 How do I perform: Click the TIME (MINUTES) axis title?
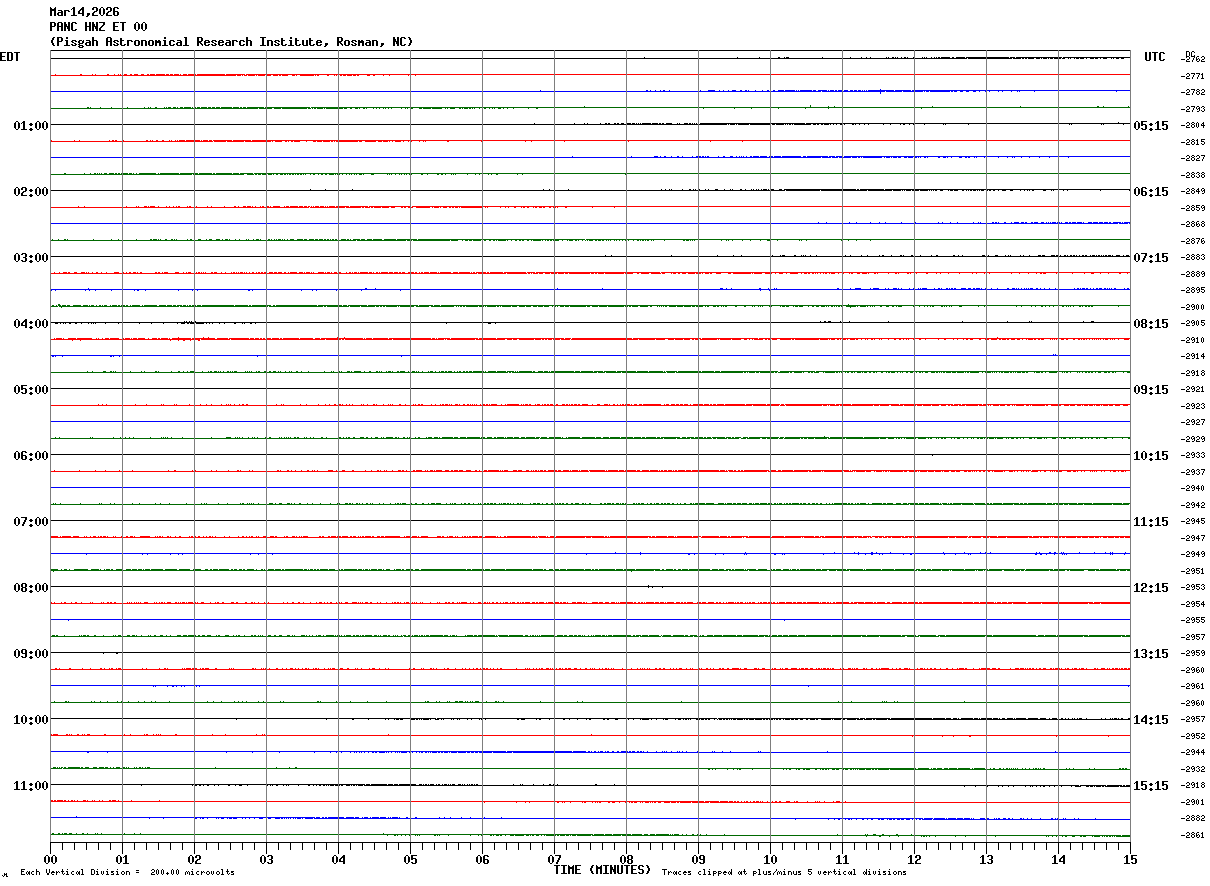coord(602,870)
